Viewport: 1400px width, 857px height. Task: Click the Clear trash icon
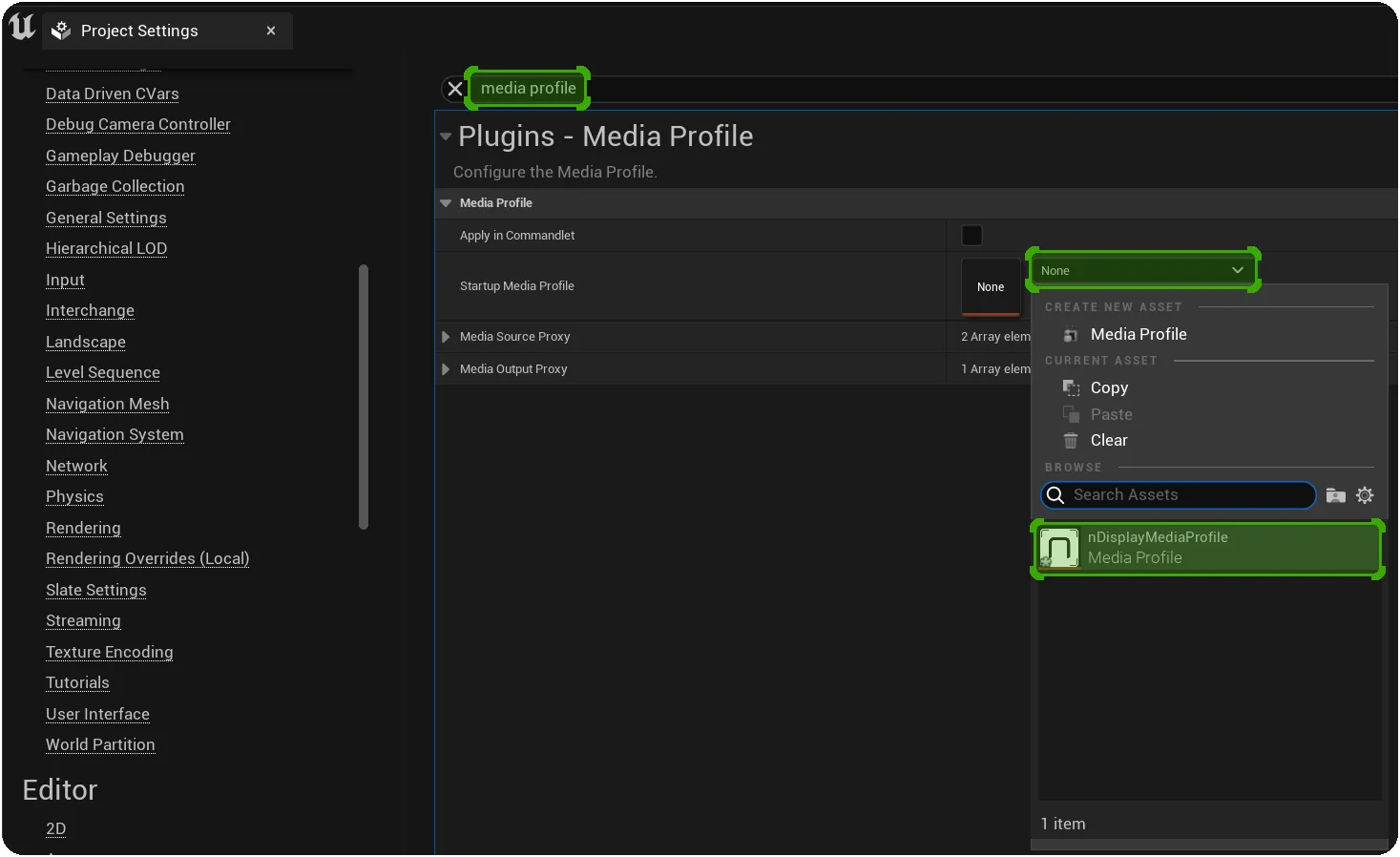[1071, 441]
